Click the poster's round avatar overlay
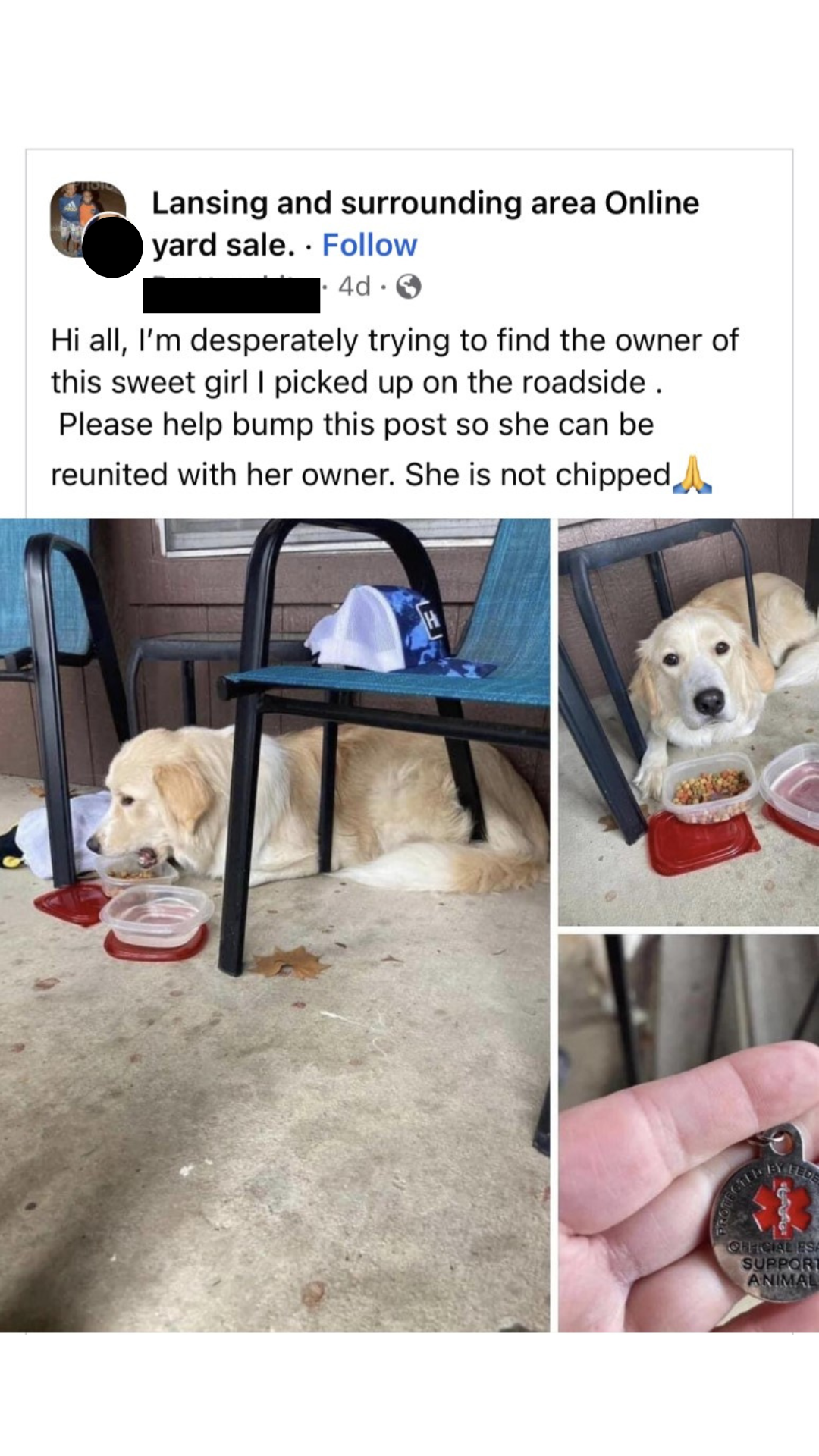The height and width of the screenshot is (1456, 819). click(x=112, y=246)
